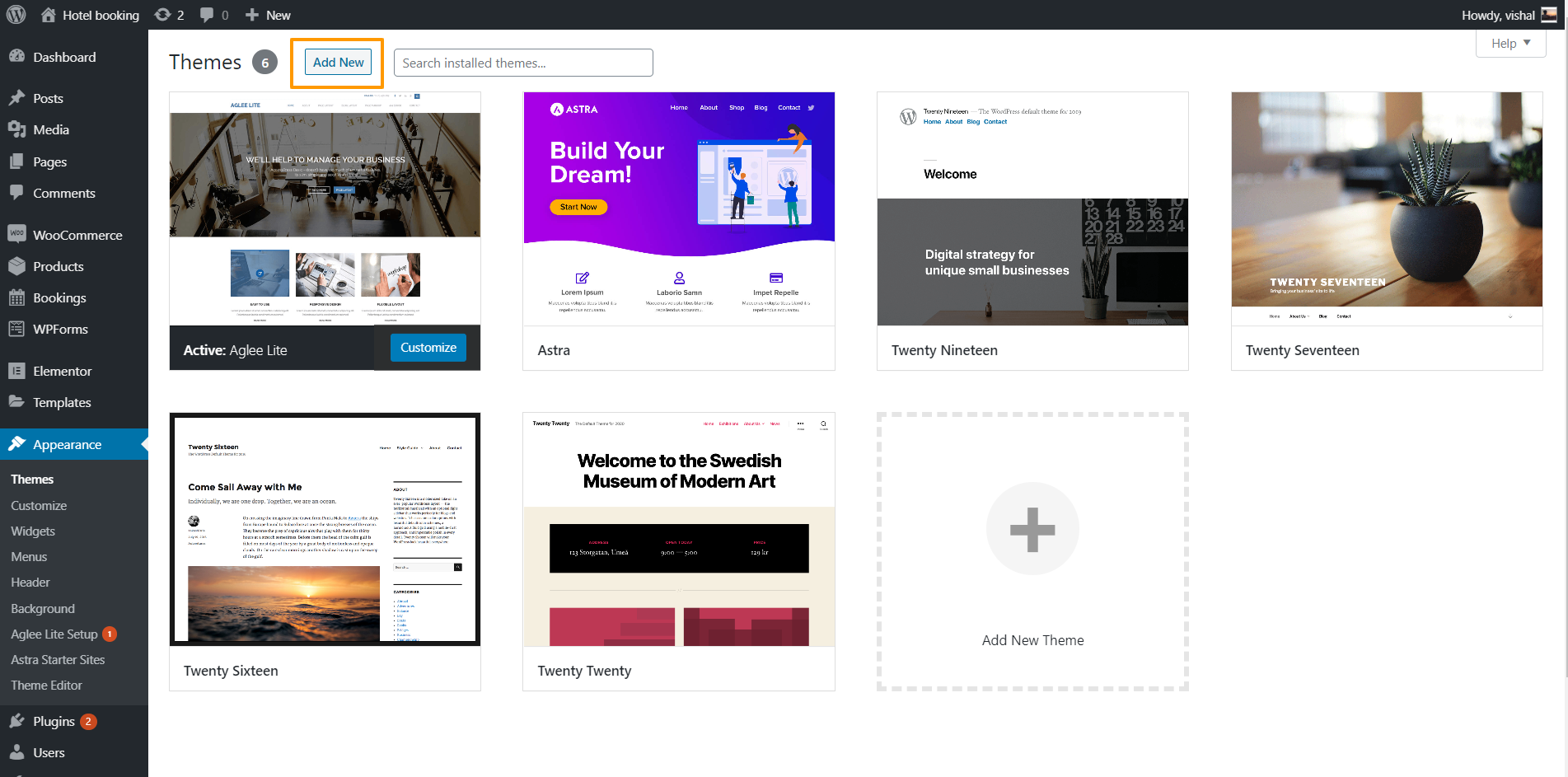This screenshot has height=777, width=1568.
Task: Click the Aglee Lite Setup notification badge
Action: point(110,634)
